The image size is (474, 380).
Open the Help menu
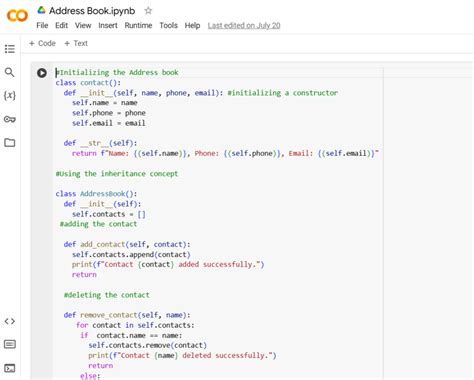(192, 25)
